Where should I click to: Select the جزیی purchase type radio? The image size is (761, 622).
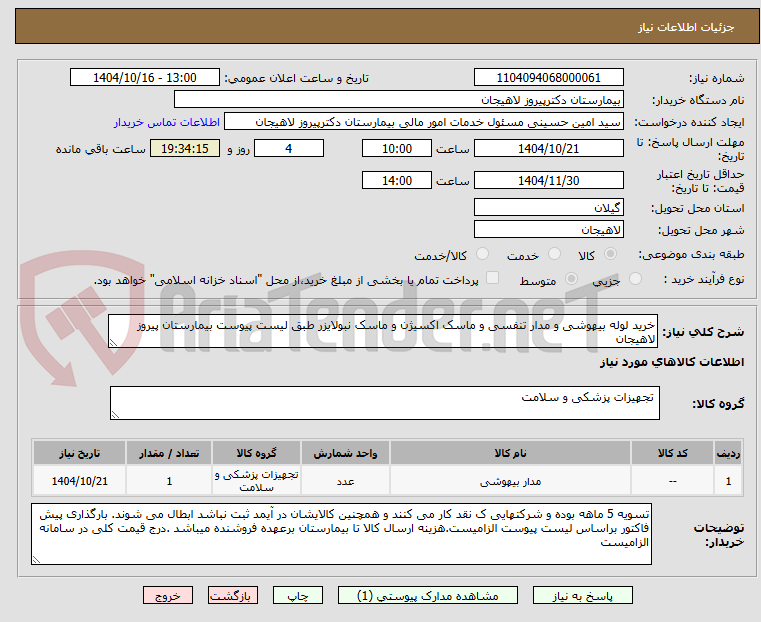pos(635,279)
